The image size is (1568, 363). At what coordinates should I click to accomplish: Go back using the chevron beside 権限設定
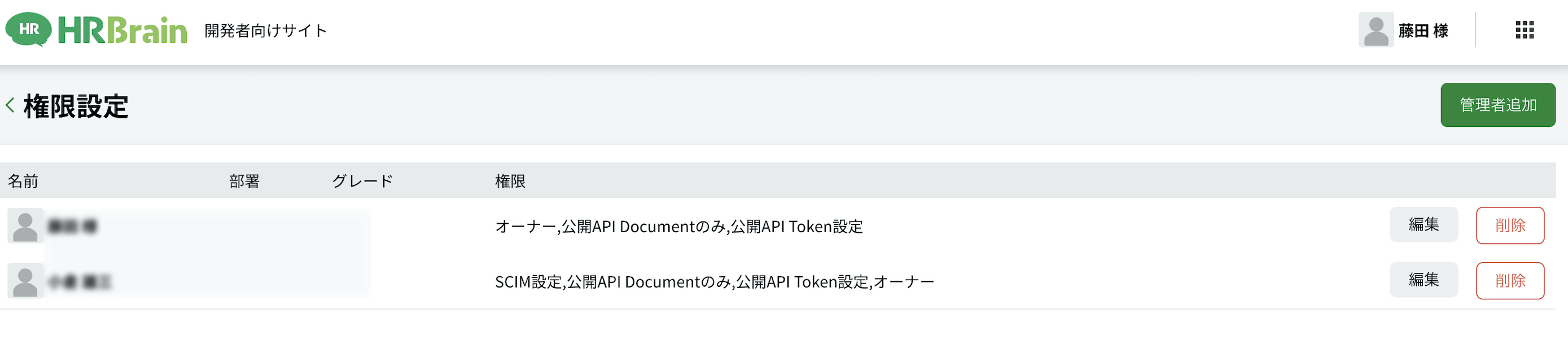click(x=10, y=105)
